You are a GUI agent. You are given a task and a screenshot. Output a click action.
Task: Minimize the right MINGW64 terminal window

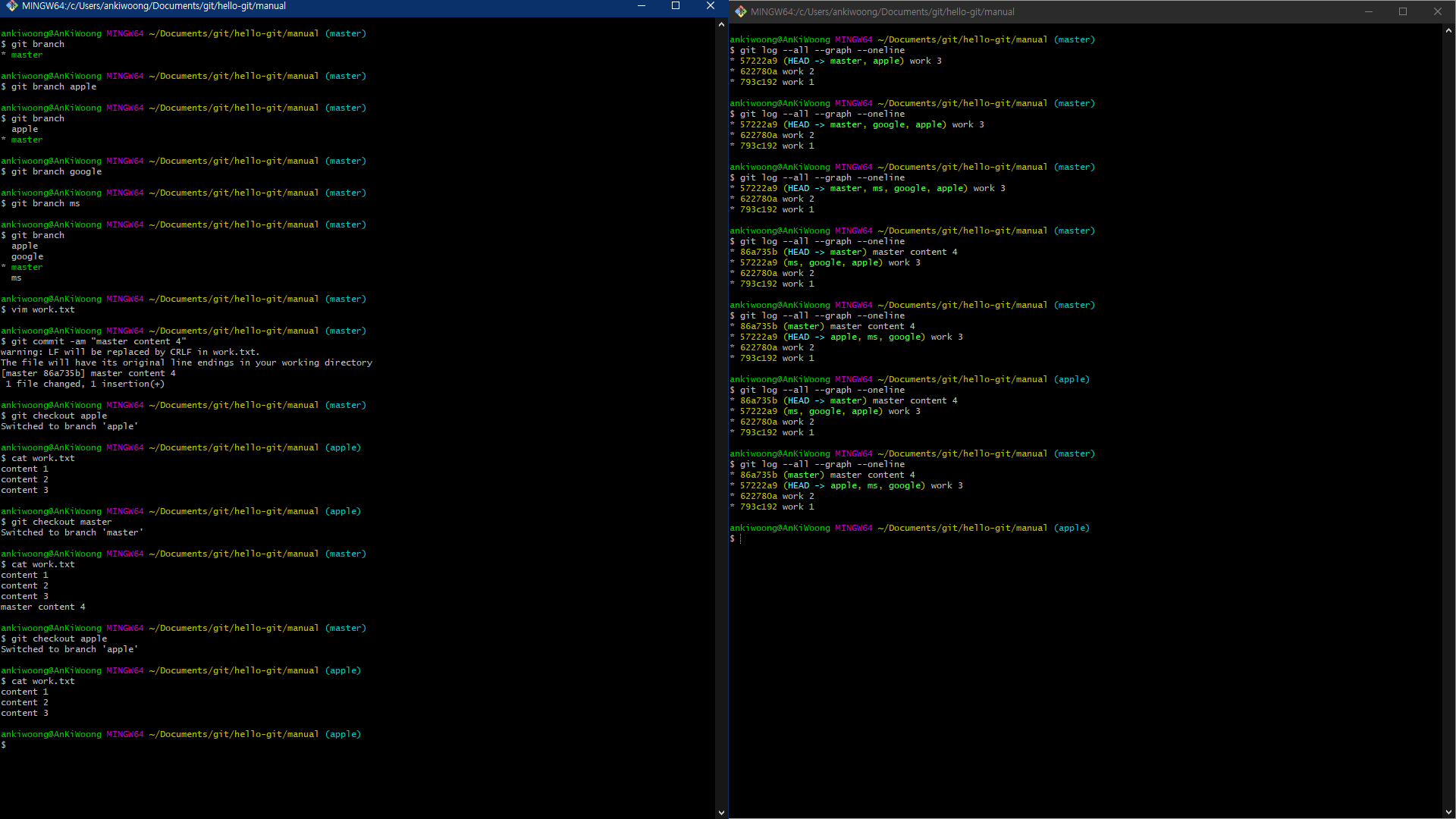pyautogui.click(x=1369, y=12)
